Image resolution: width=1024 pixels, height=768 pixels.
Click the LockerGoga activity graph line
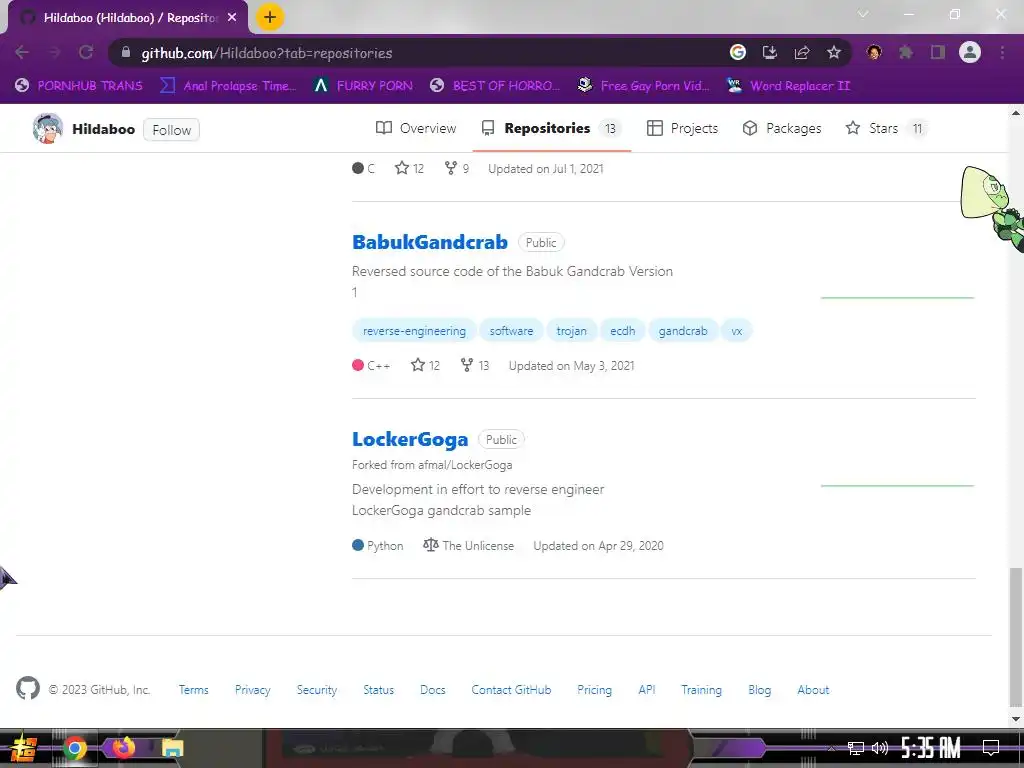pyautogui.click(x=897, y=485)
